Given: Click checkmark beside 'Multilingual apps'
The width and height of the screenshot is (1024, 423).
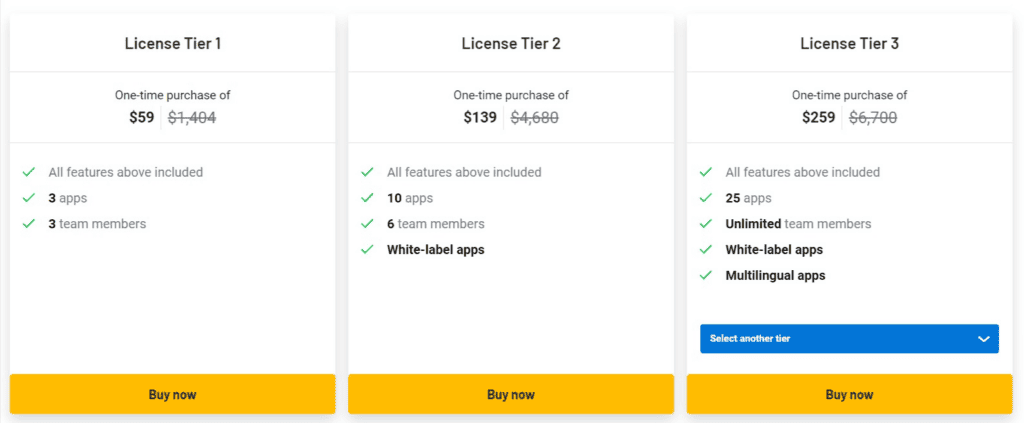Looking at the screenshot, I should (706, 276).
